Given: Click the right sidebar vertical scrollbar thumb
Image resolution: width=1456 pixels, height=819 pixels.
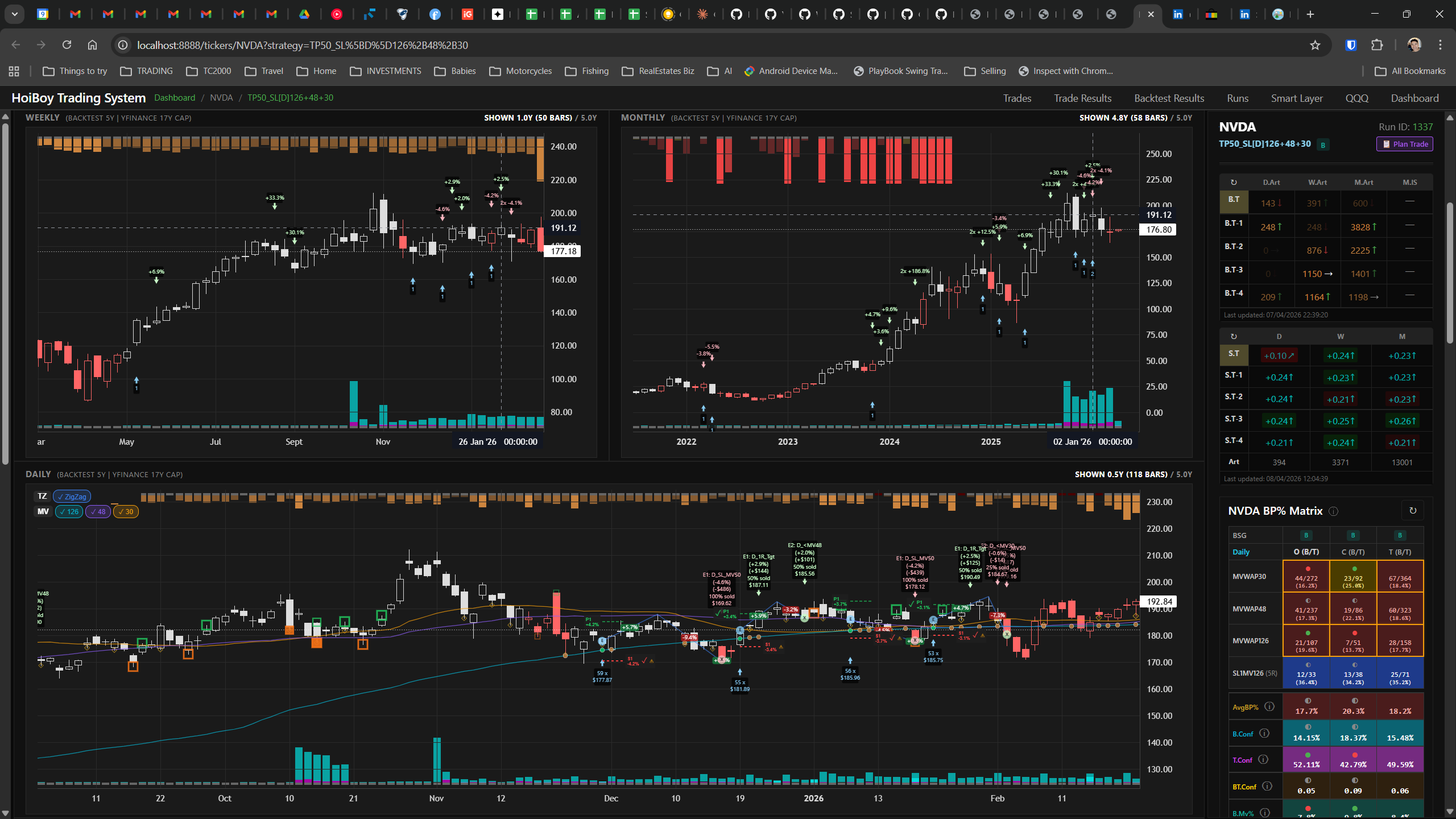Looking at the screenshot, I should tap(1450, 273).
